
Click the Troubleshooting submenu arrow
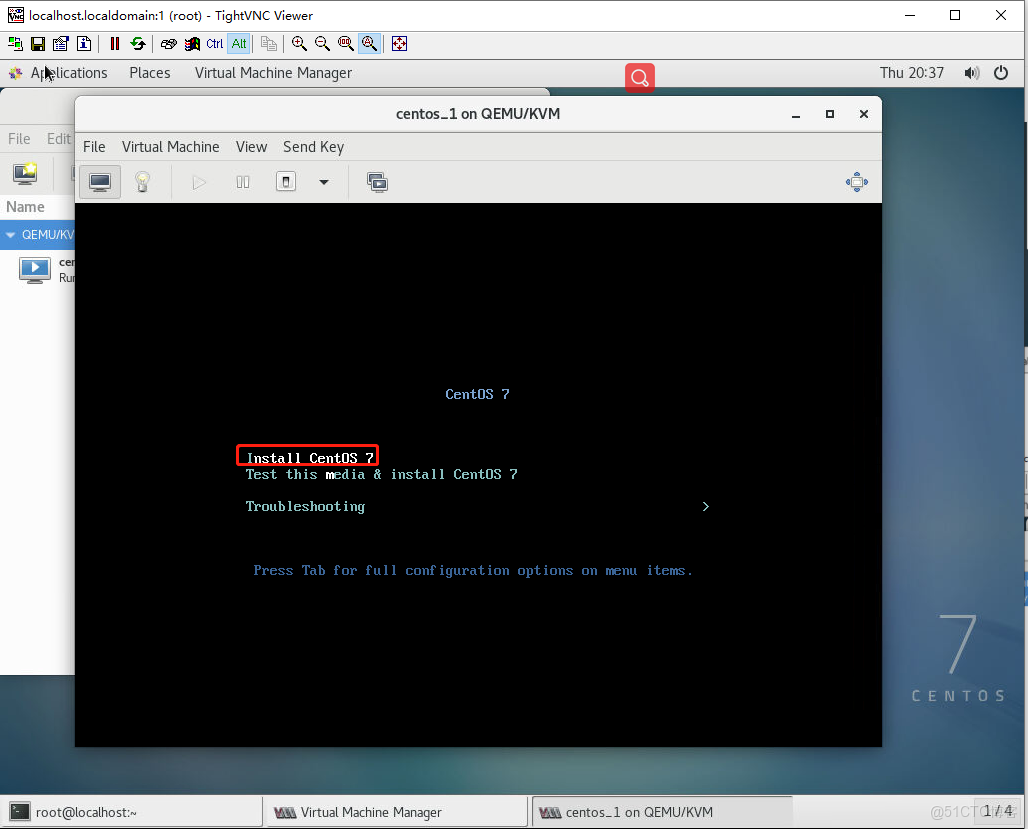coord(705,506)
